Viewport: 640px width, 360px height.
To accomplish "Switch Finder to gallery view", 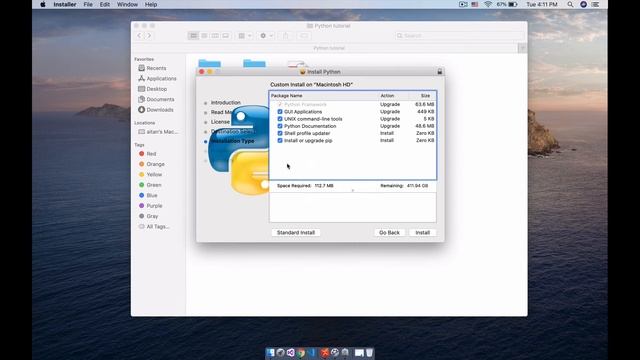I will tap(225, 36).
